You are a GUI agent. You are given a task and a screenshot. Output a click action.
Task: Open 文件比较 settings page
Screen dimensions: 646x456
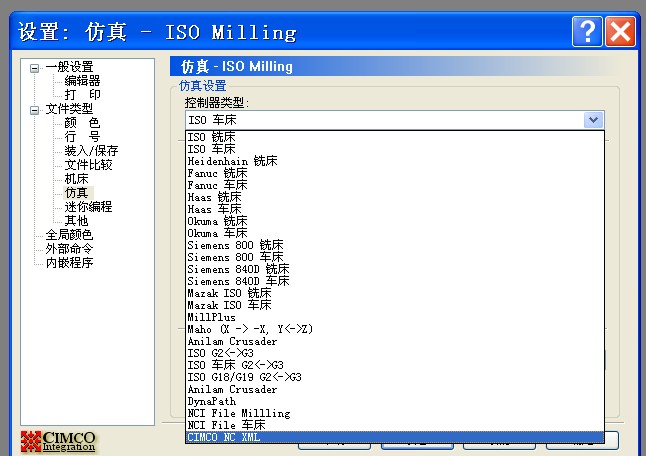pos(88,164)
